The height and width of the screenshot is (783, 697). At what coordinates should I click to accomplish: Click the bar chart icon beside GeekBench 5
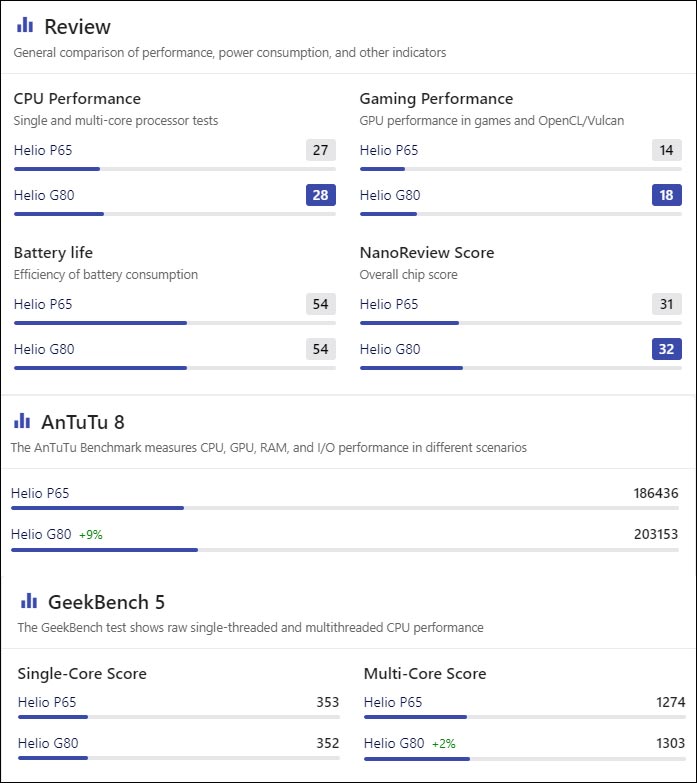(x=29, y=601)
